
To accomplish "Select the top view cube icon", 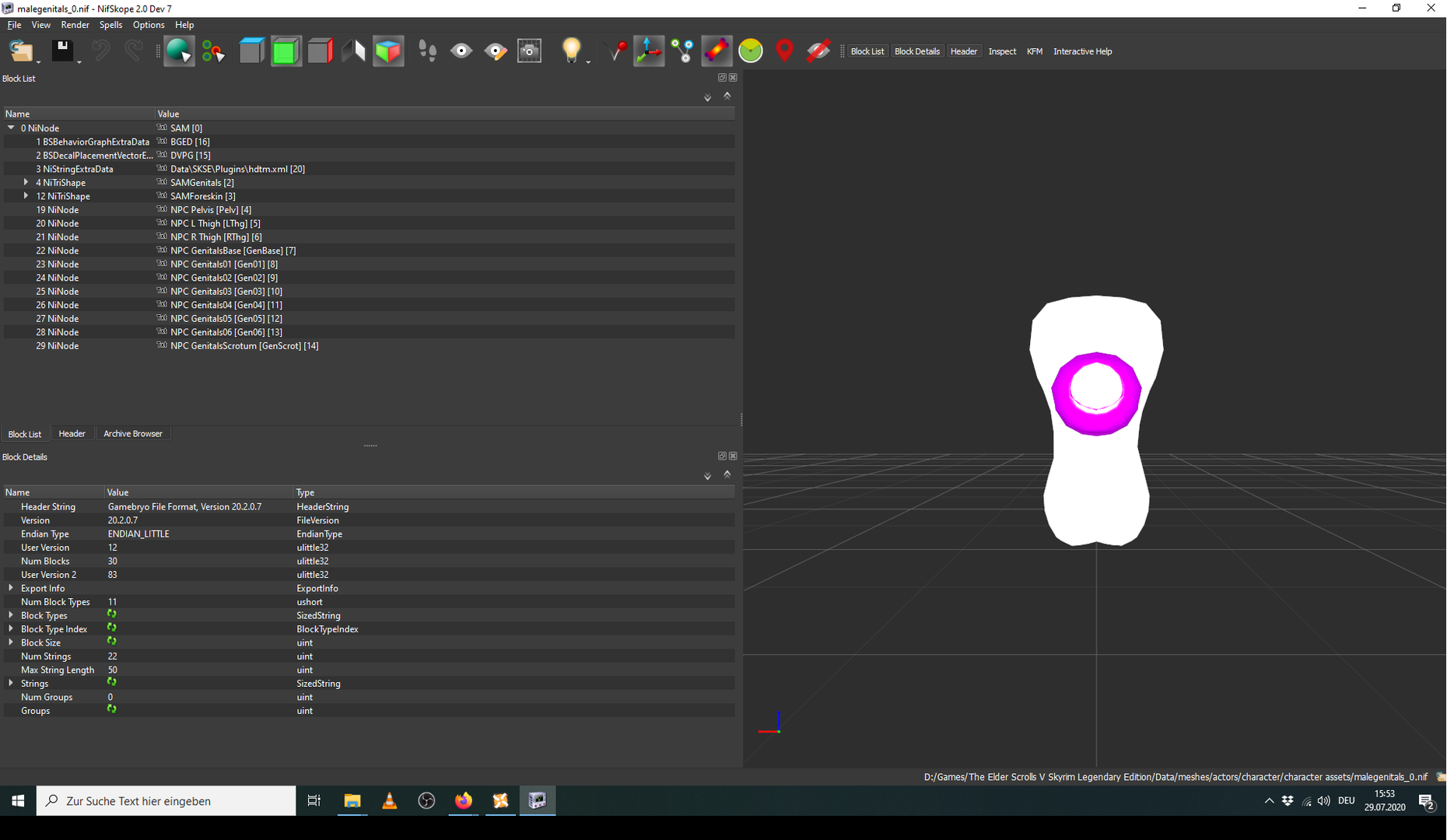I will (251, 51).
